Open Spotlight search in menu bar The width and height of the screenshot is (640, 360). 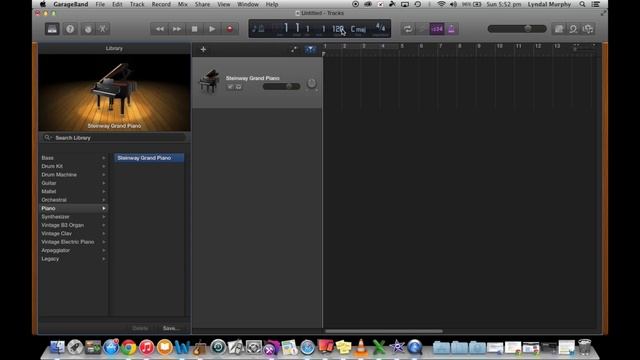tap(582, 4)
